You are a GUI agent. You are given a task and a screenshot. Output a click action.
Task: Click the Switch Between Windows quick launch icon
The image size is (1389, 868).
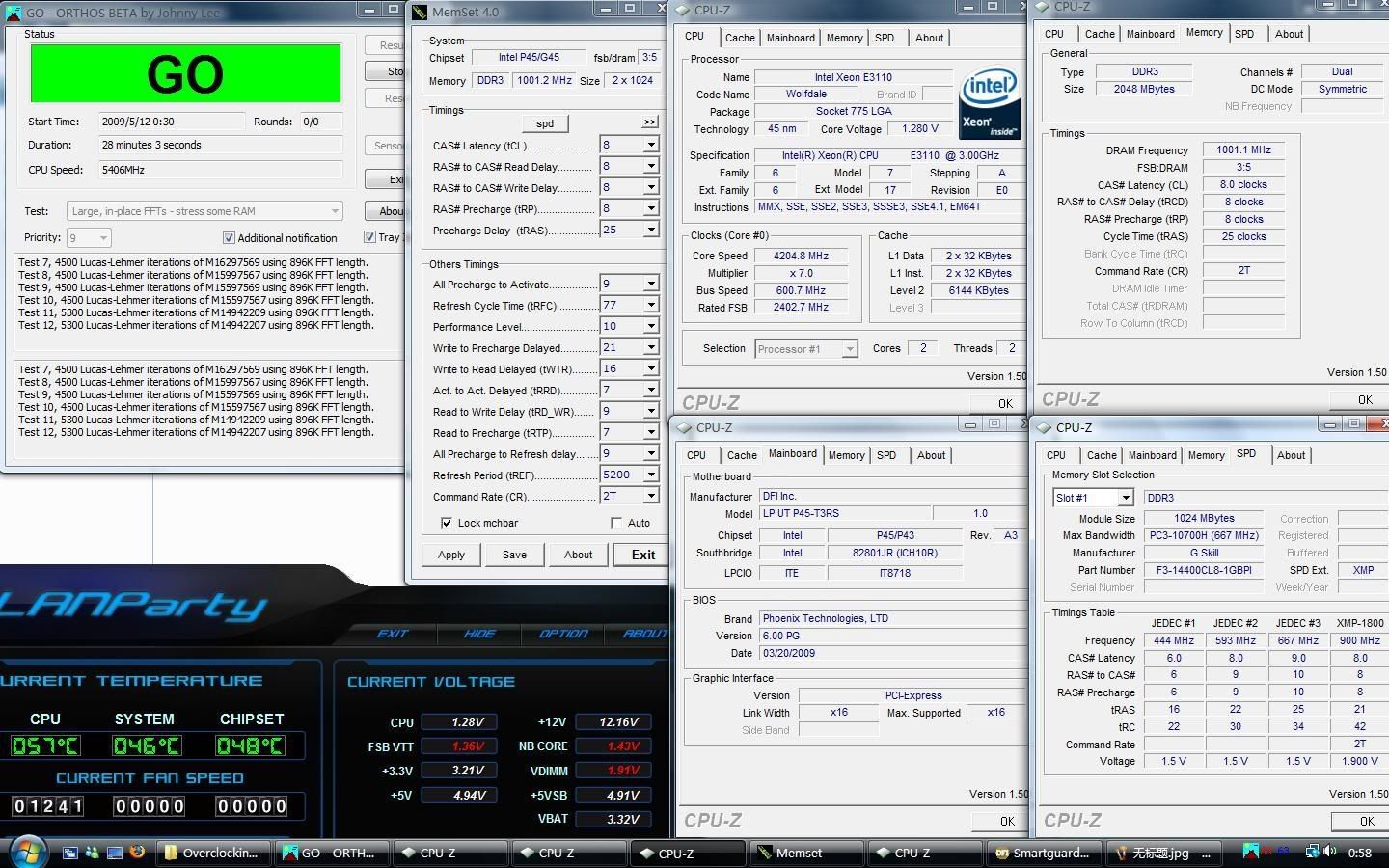70,853
